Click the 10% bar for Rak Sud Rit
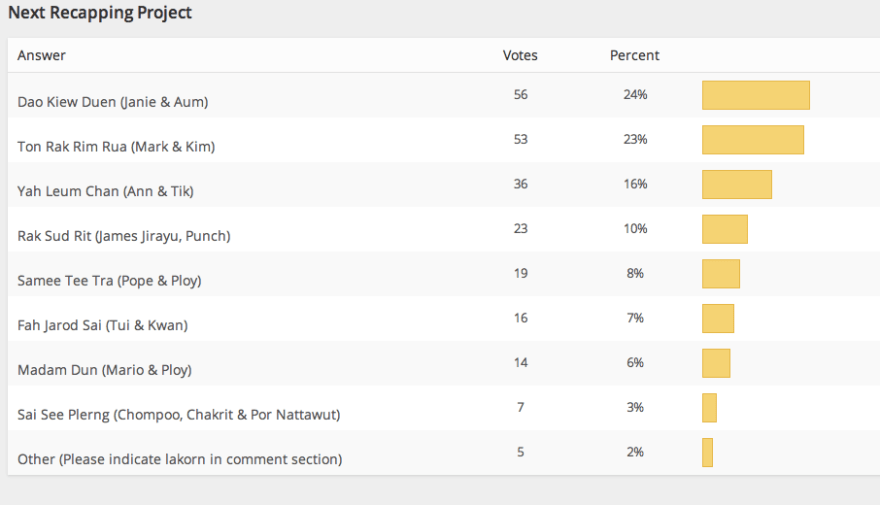Screen dimensions: 880x505 (724, 229)
